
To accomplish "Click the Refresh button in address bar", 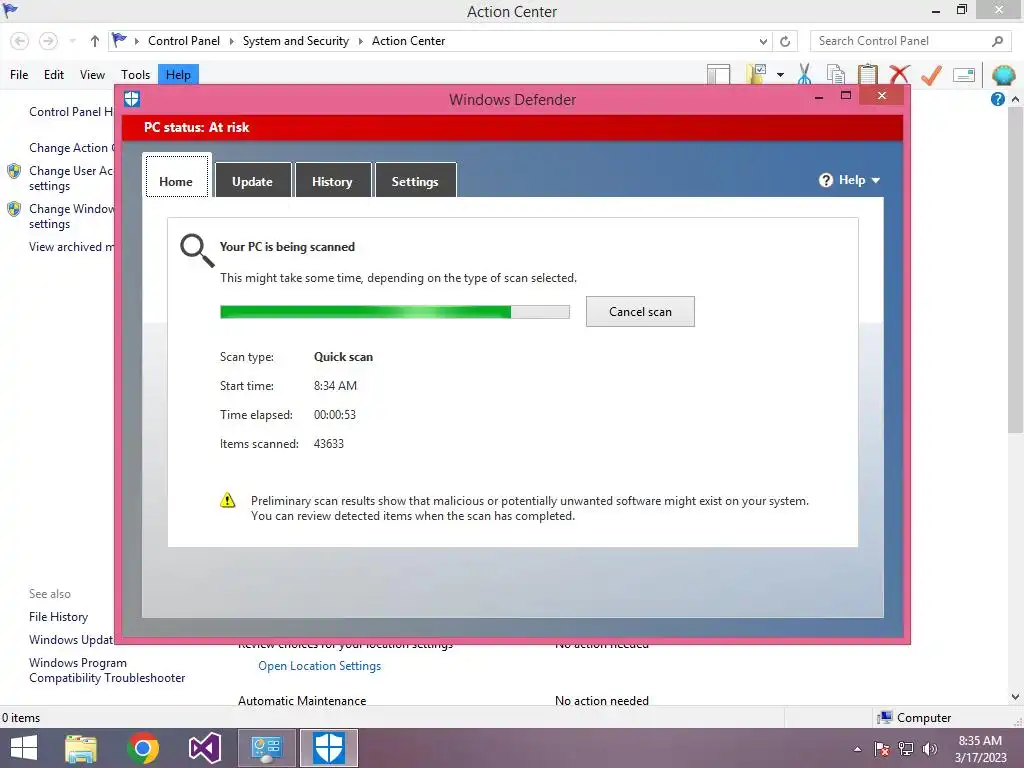I will pyautogui.click(x=785, y=41).
